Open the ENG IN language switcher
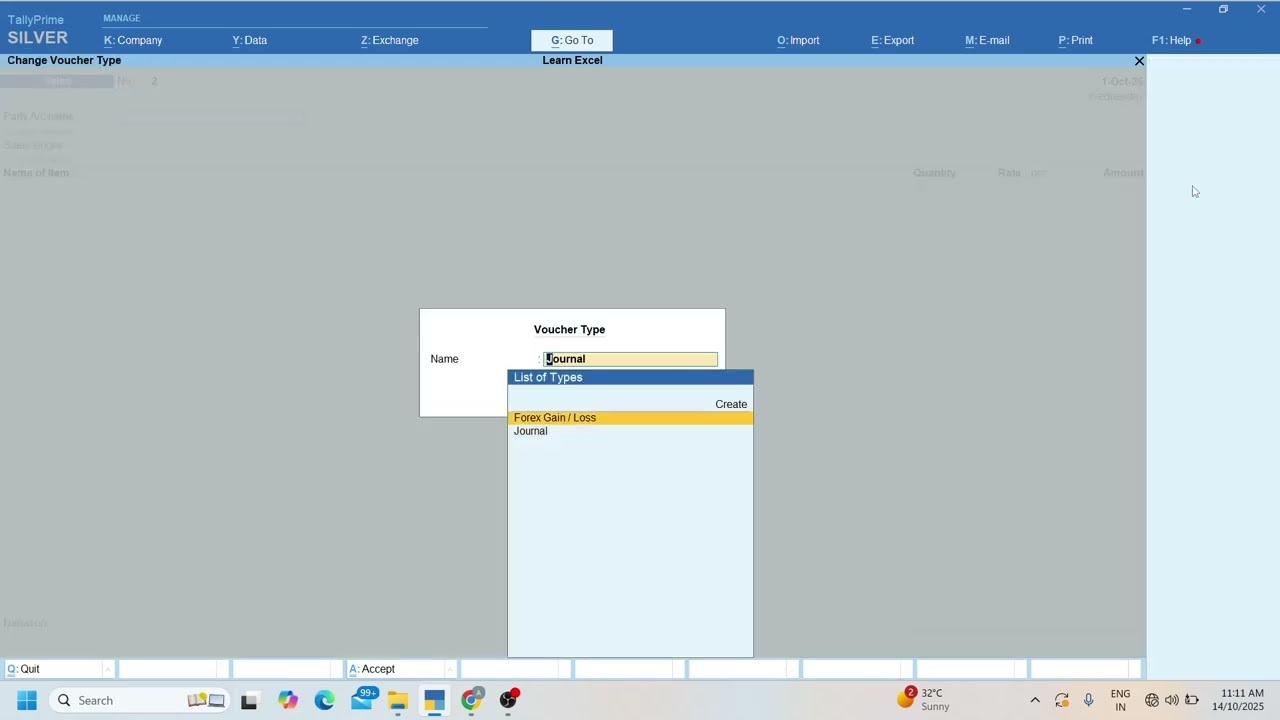Image resolution: width=1280 pixels, height=720 pixels. coord(1120,700)
